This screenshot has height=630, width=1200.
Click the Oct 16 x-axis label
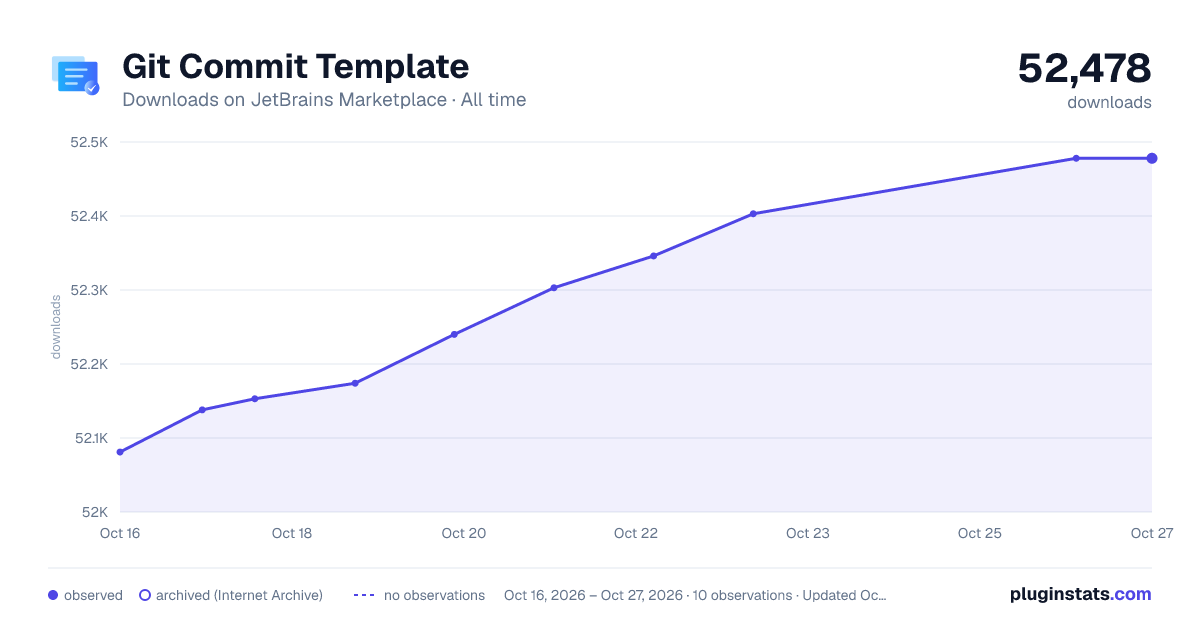(120, 533)
